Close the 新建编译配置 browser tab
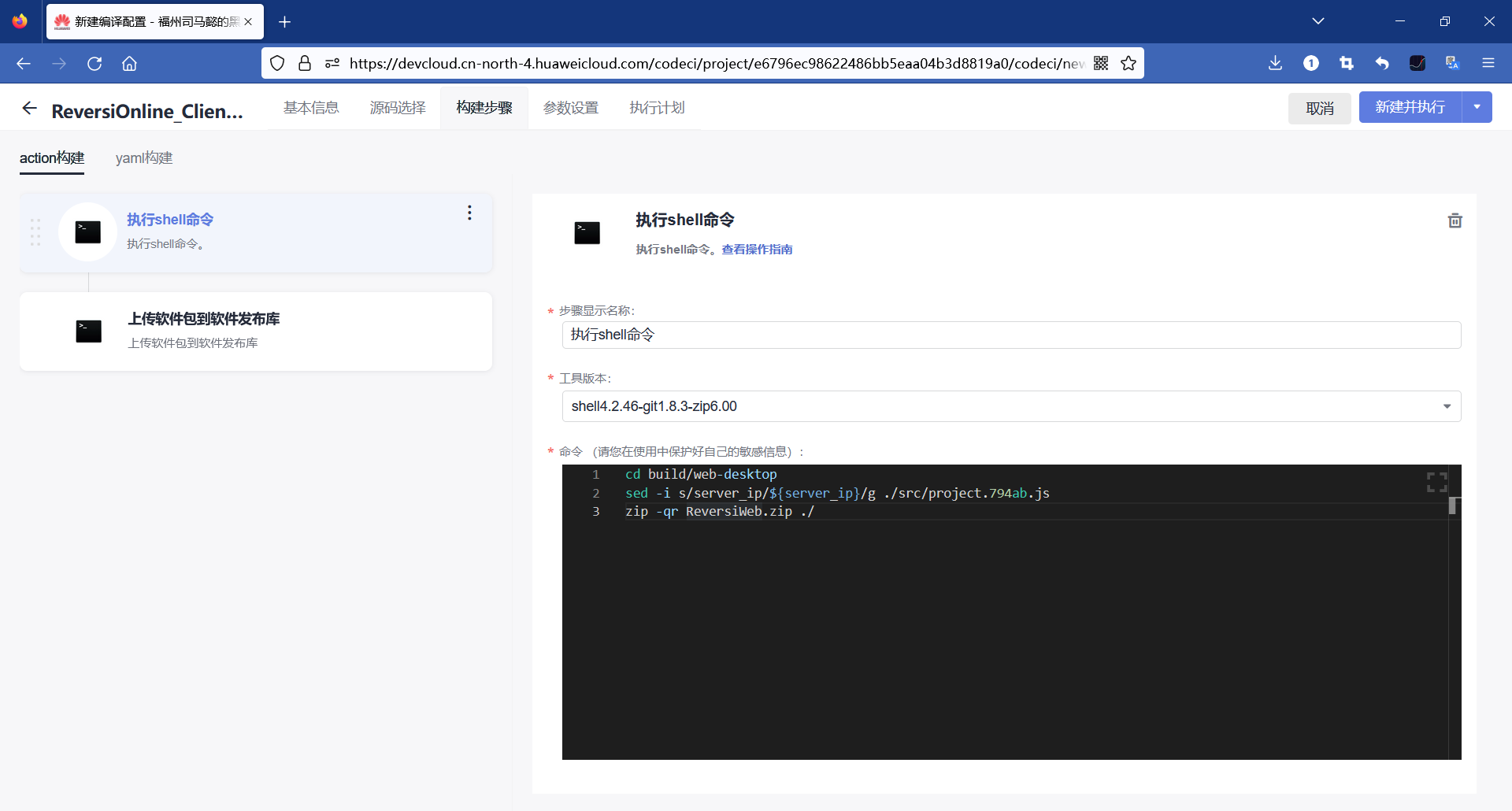This screenshot has width=1512, height=811. [248, 22]
